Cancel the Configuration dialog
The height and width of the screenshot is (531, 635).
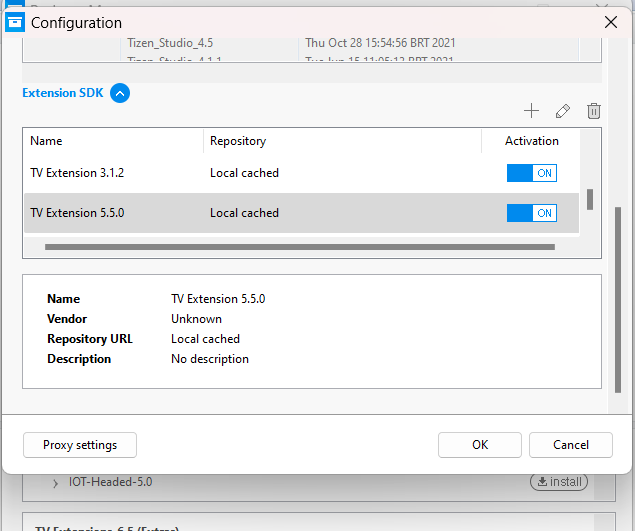(x=571, y=445)
